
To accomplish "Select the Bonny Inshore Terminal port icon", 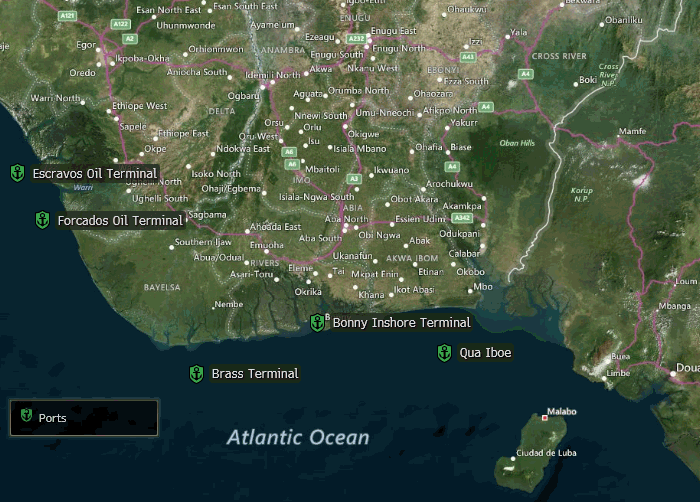I will coord(317,323).
